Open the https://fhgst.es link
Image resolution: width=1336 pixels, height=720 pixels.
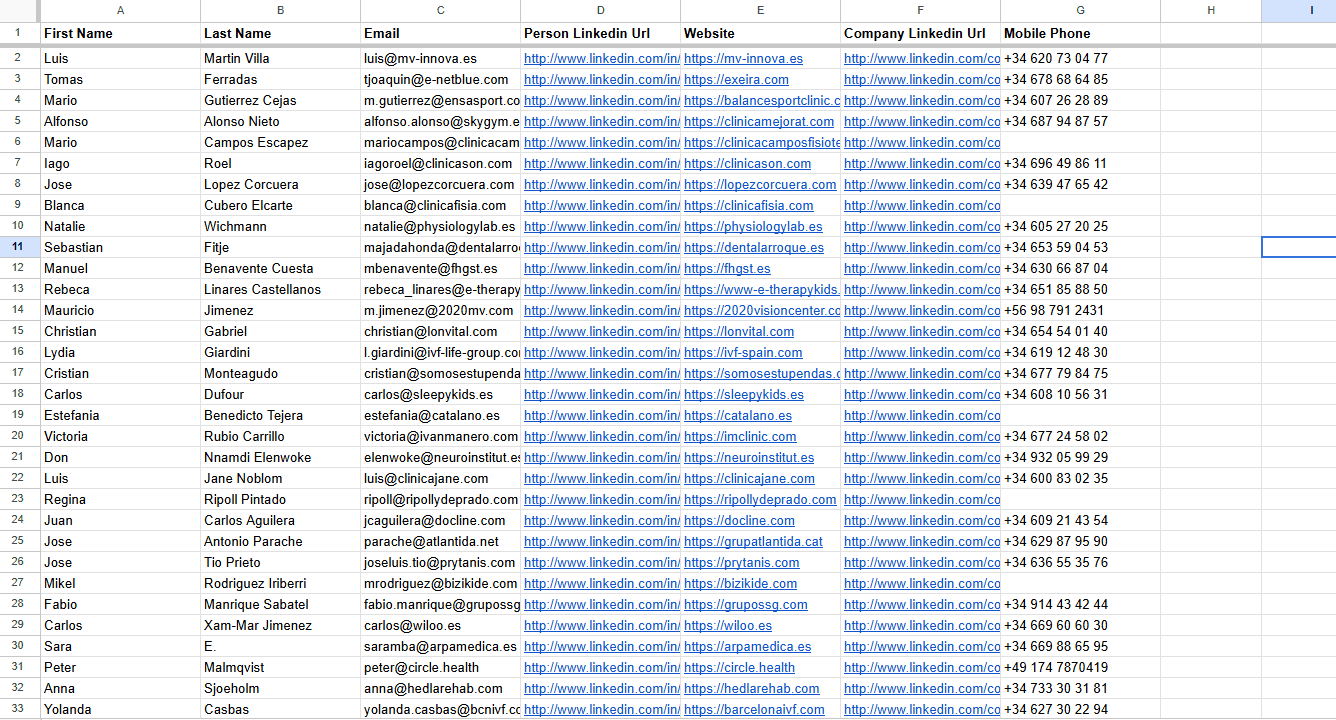pos(727,268)
